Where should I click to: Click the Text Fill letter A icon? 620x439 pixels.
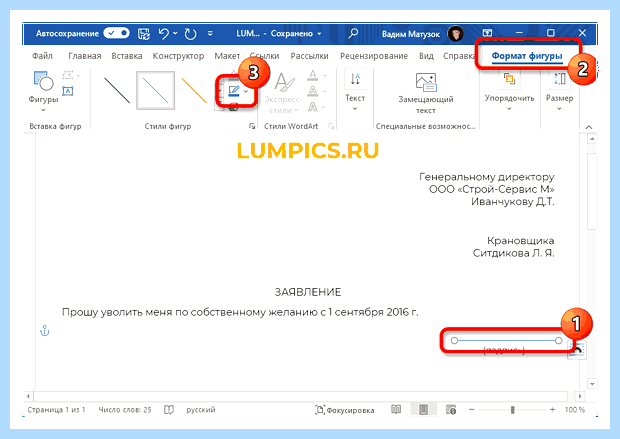pos(315,75)
